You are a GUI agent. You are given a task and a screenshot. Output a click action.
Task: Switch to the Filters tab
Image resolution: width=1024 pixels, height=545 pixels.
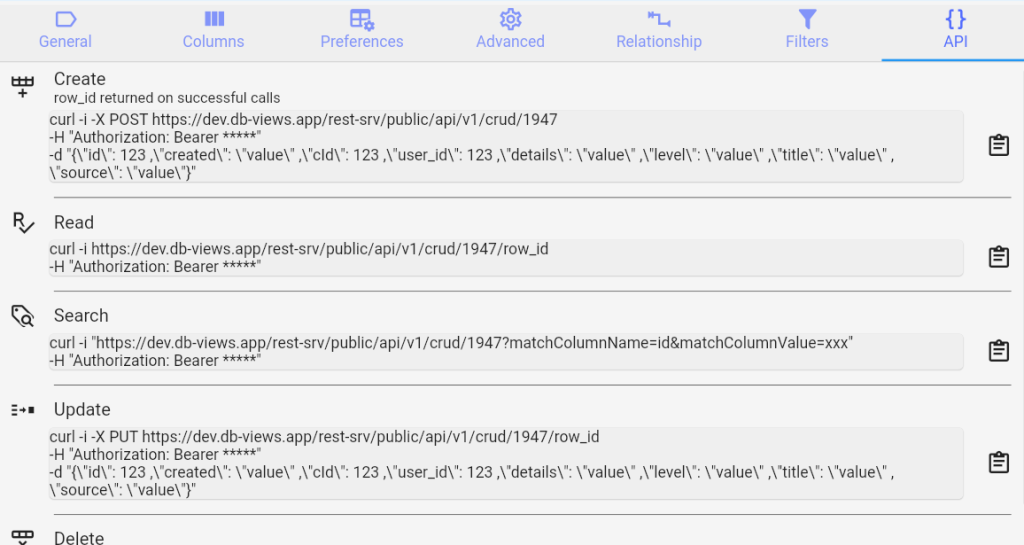[806, 30]
